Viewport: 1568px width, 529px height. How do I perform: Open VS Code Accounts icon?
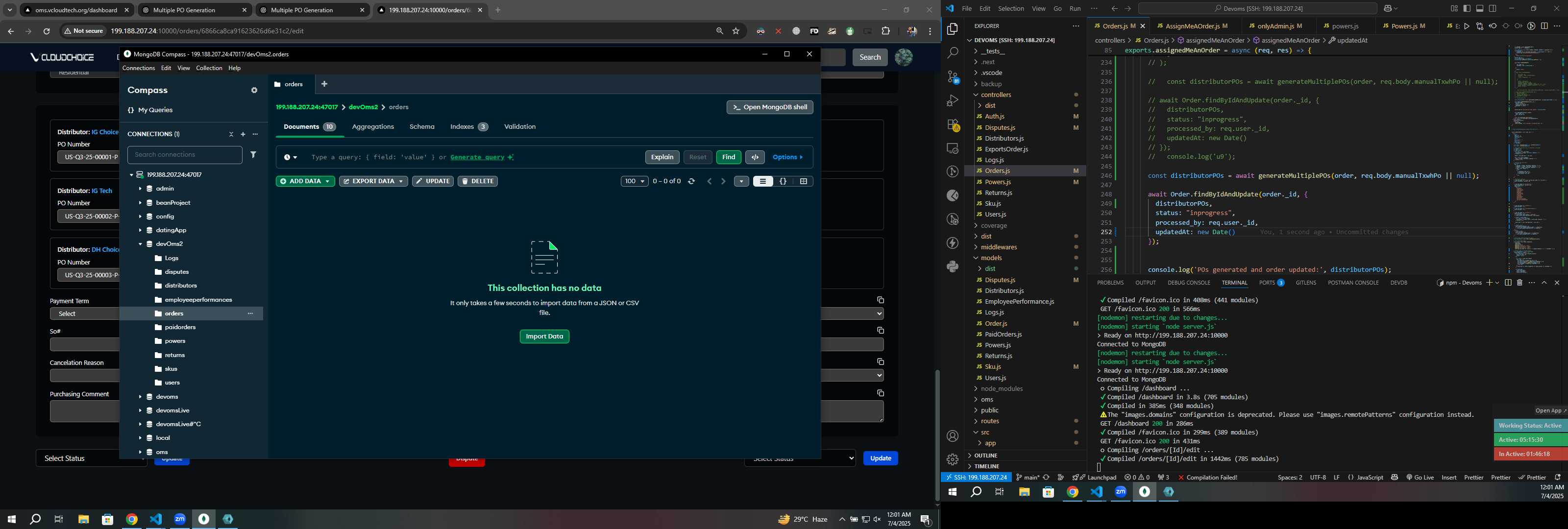point(953,436)
